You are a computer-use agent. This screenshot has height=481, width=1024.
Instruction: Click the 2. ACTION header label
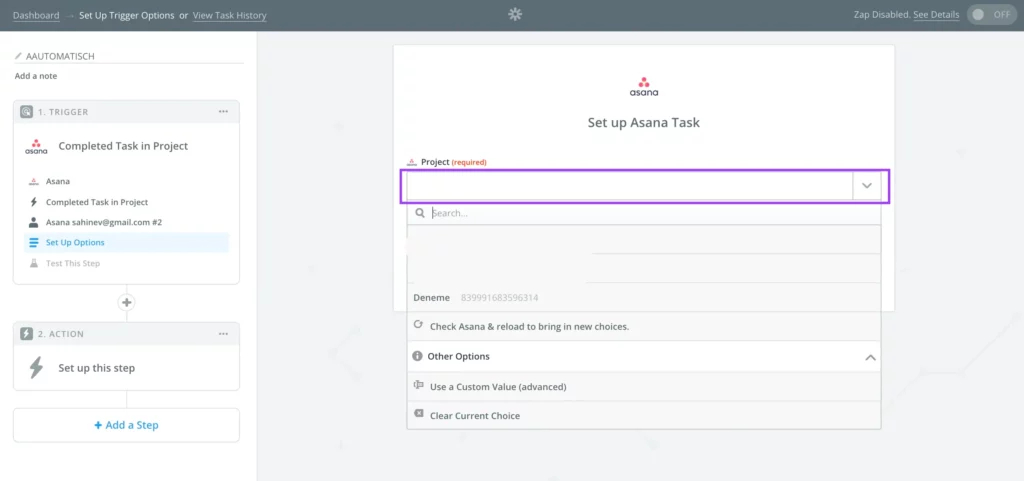(61, 334)
